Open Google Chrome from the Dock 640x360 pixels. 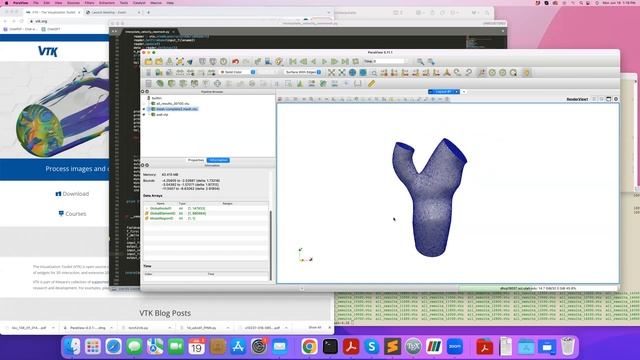[309, 347]
